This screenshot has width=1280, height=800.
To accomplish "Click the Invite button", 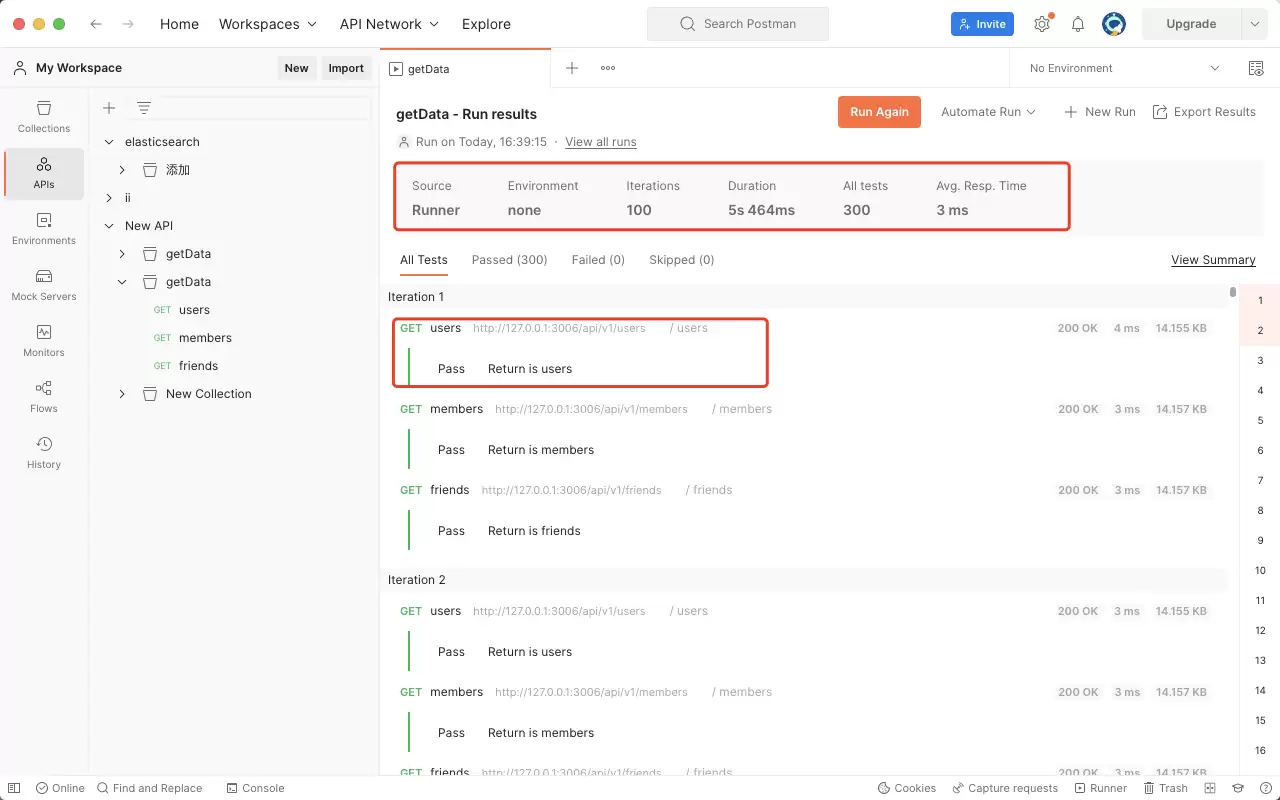I will (x=982, y=24).
